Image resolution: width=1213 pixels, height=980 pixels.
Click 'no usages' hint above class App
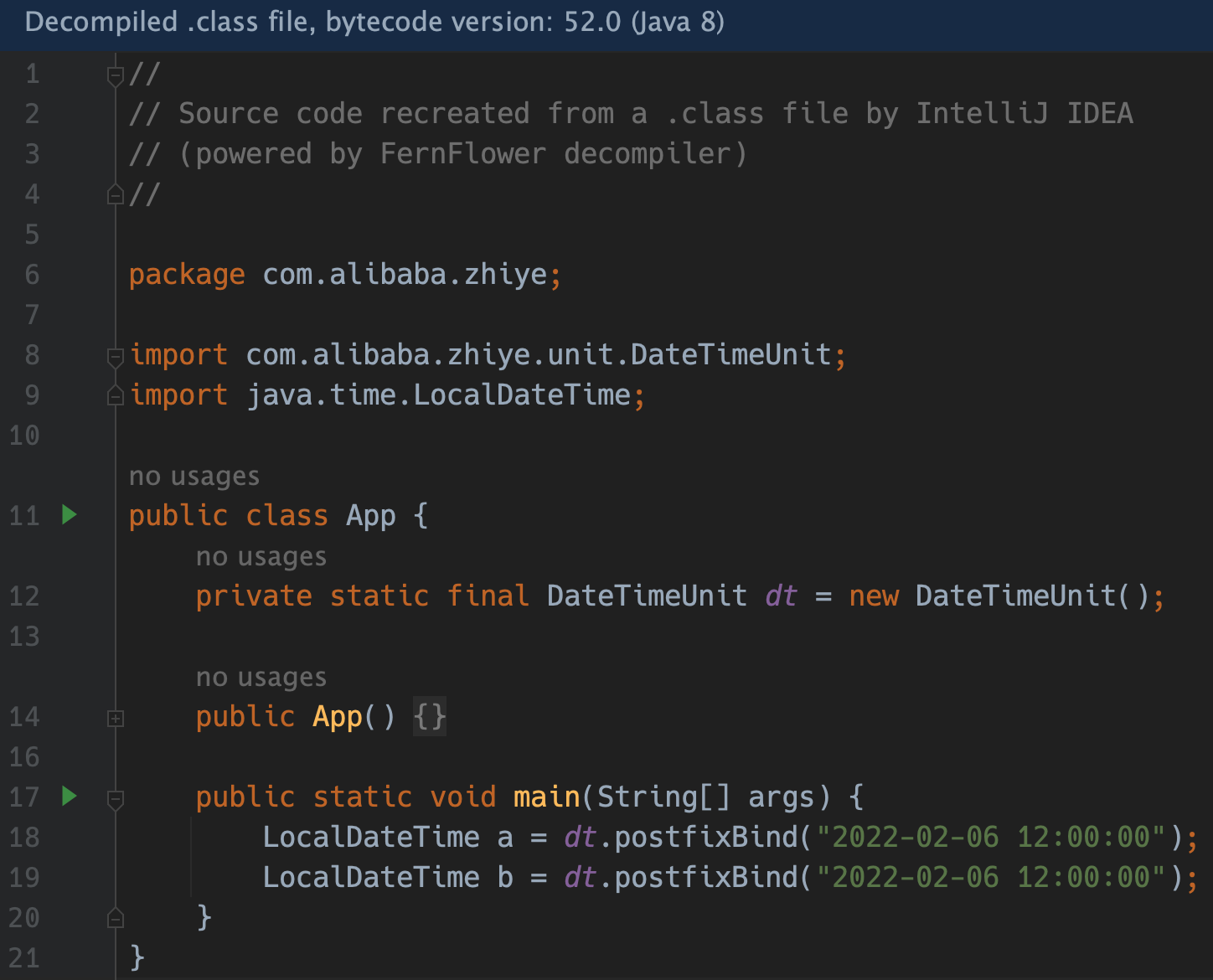[x=194, y=476]
